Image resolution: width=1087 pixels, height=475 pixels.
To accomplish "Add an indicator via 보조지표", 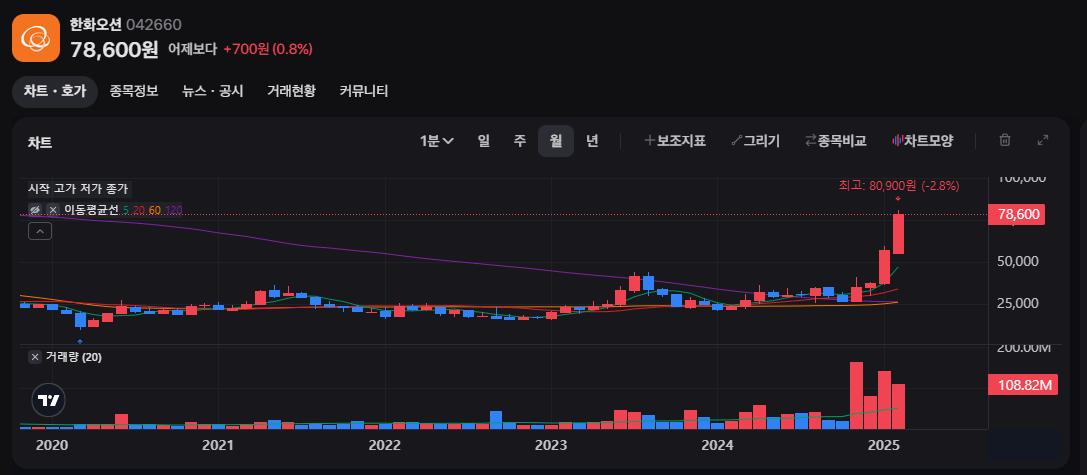I will 675,141.
